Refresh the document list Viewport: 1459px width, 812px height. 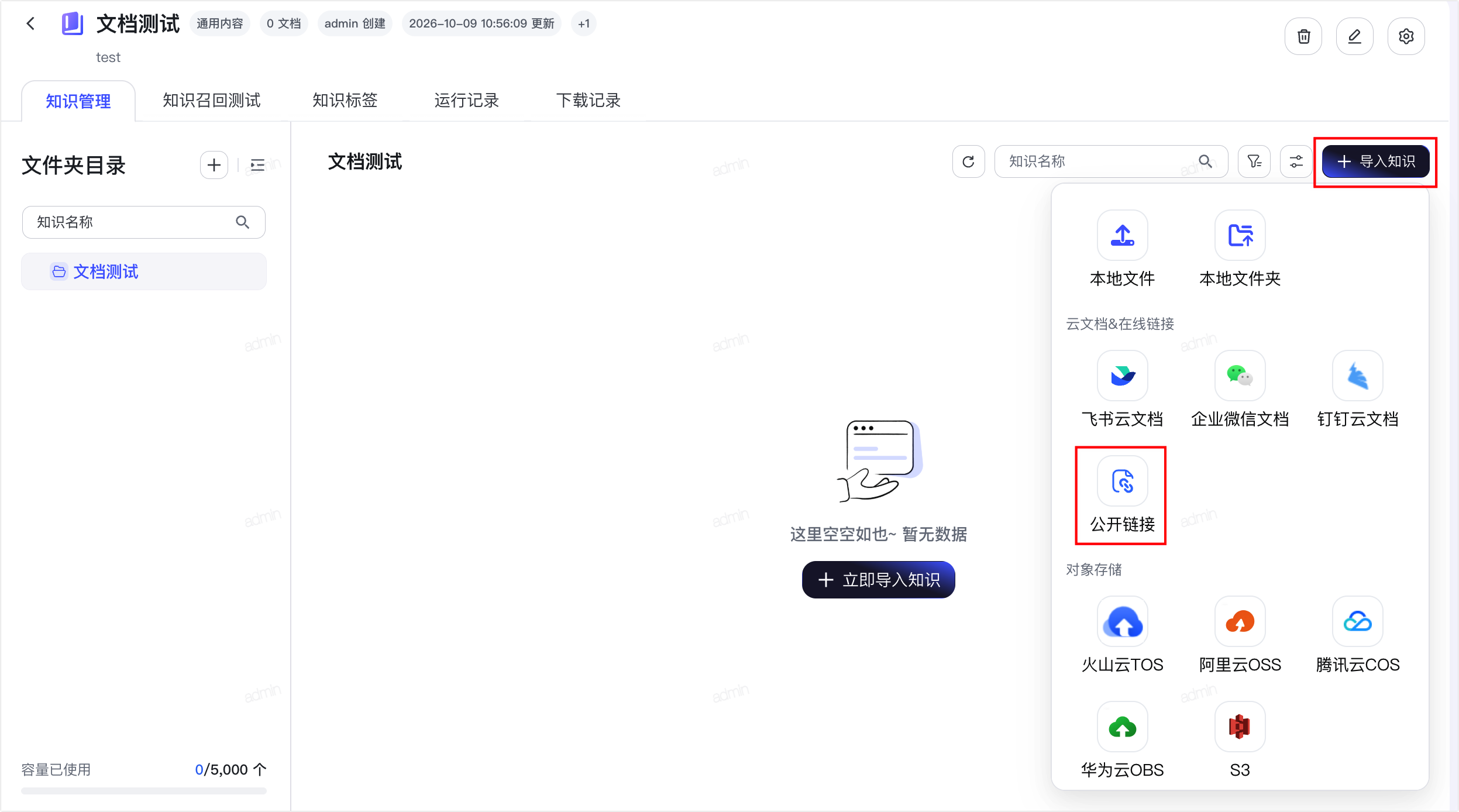click(969, 161)
